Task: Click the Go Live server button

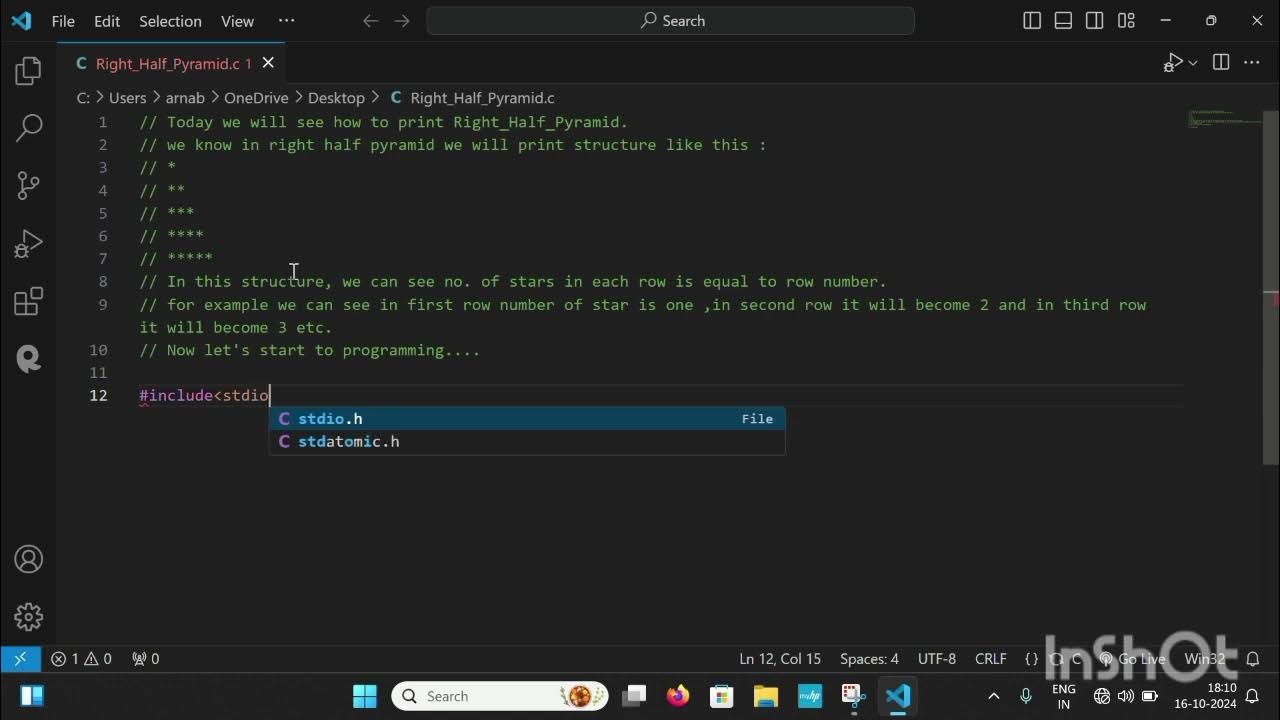Action: pos(1132,659)
